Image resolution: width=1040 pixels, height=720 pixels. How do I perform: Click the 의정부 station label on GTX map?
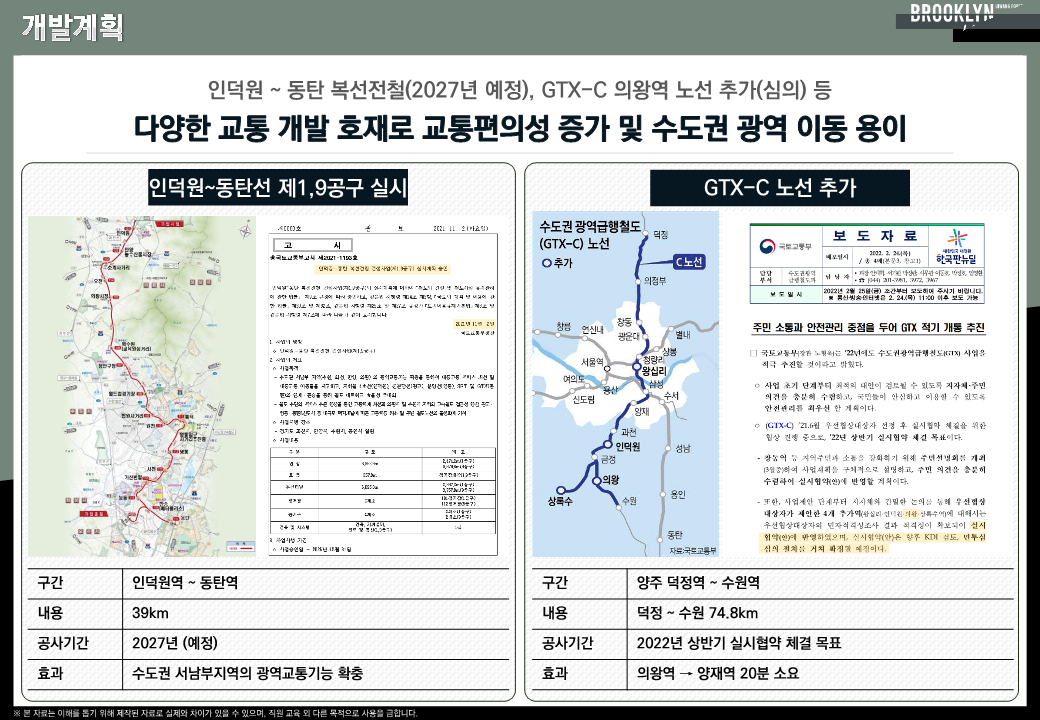(x=655, y=281)
